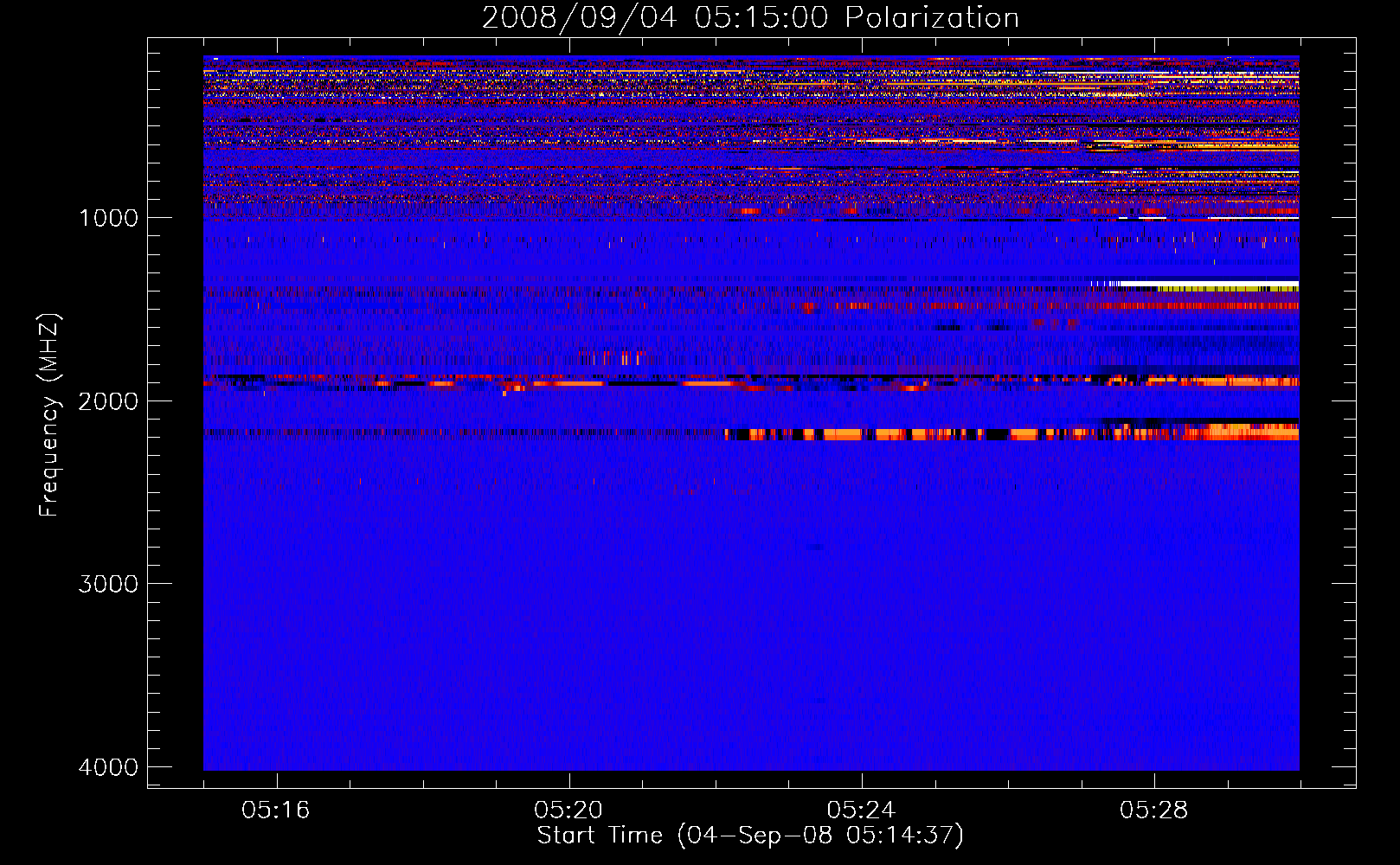Click the "Frequency (MHZ)" axis label
This screenshot has width=1400, height=865.
click(x=50, y=415)
